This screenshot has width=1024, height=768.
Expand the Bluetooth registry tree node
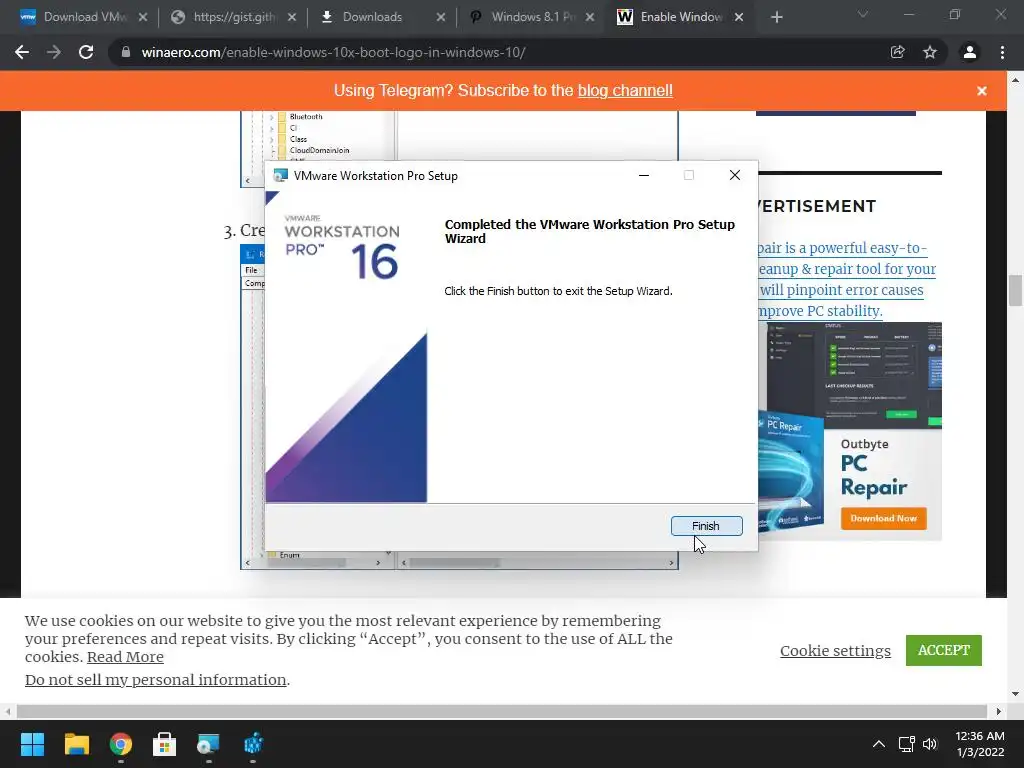pyautogui.click(x=272, y=117)
